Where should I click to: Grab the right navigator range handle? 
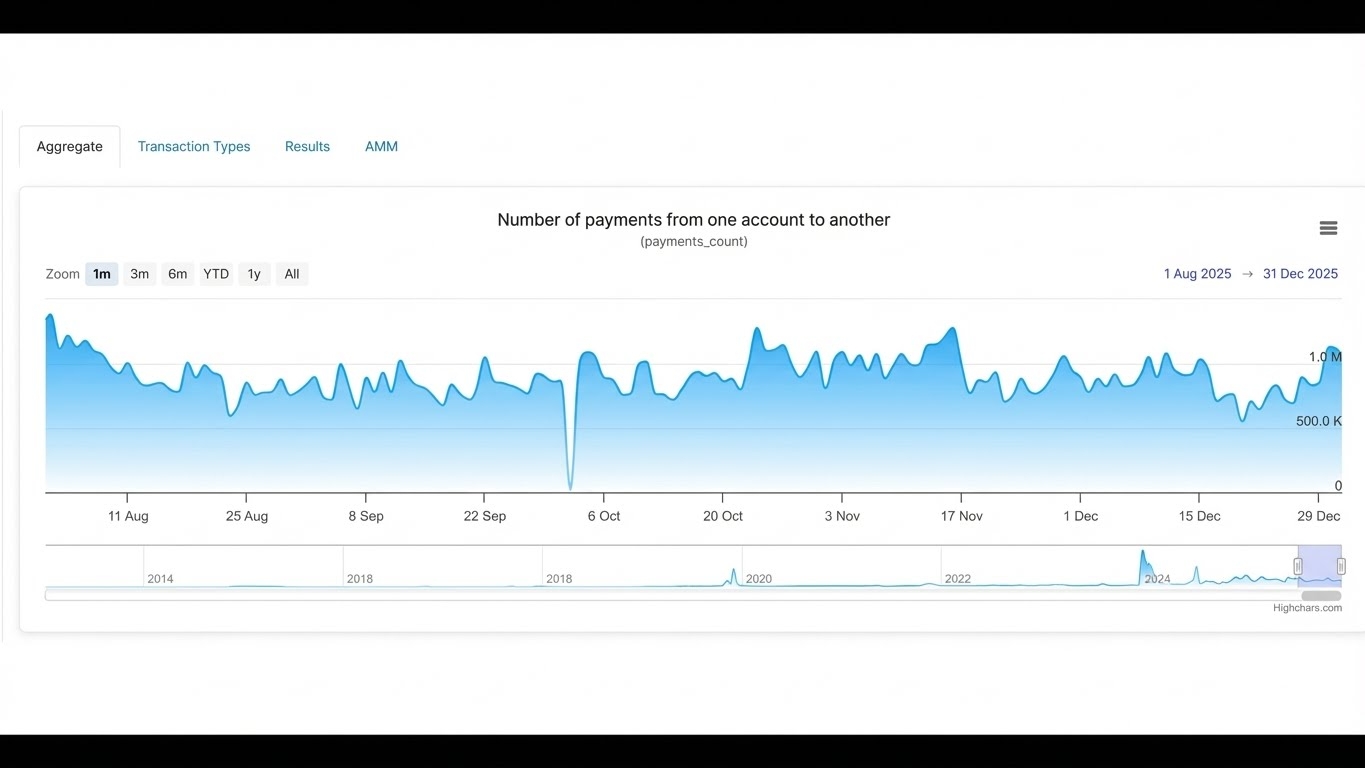[1341, 566]
